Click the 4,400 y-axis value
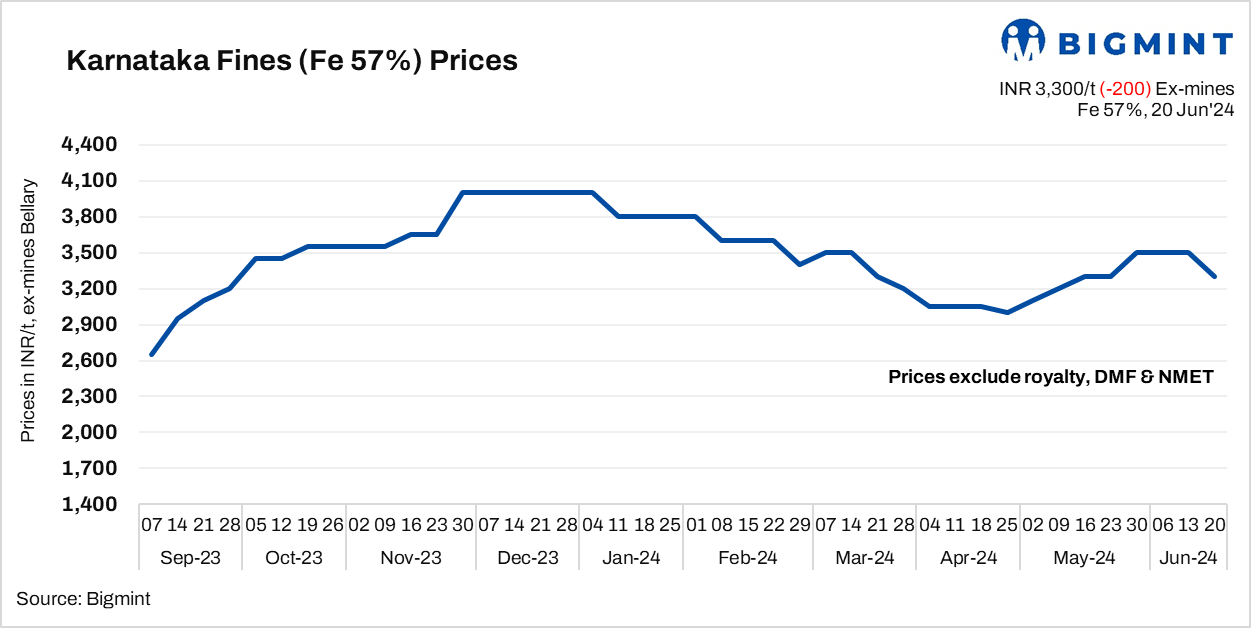This screenshot has width=1251, height=628. [x=90, y=145]
